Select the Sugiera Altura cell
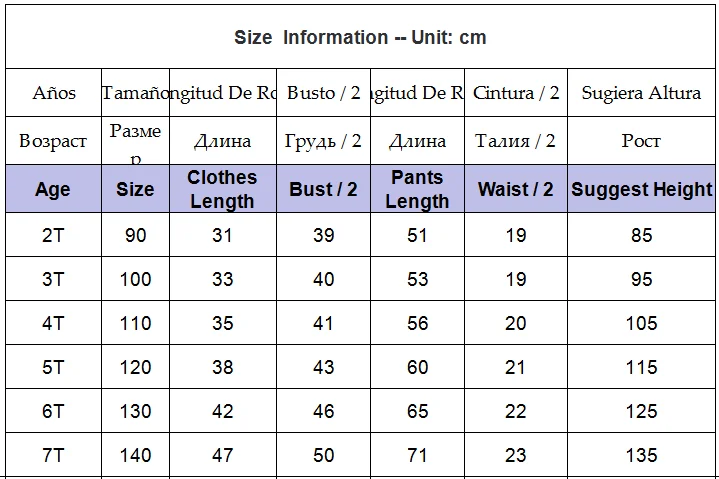The height and width of the screenshot is (479, 719). 641,93
